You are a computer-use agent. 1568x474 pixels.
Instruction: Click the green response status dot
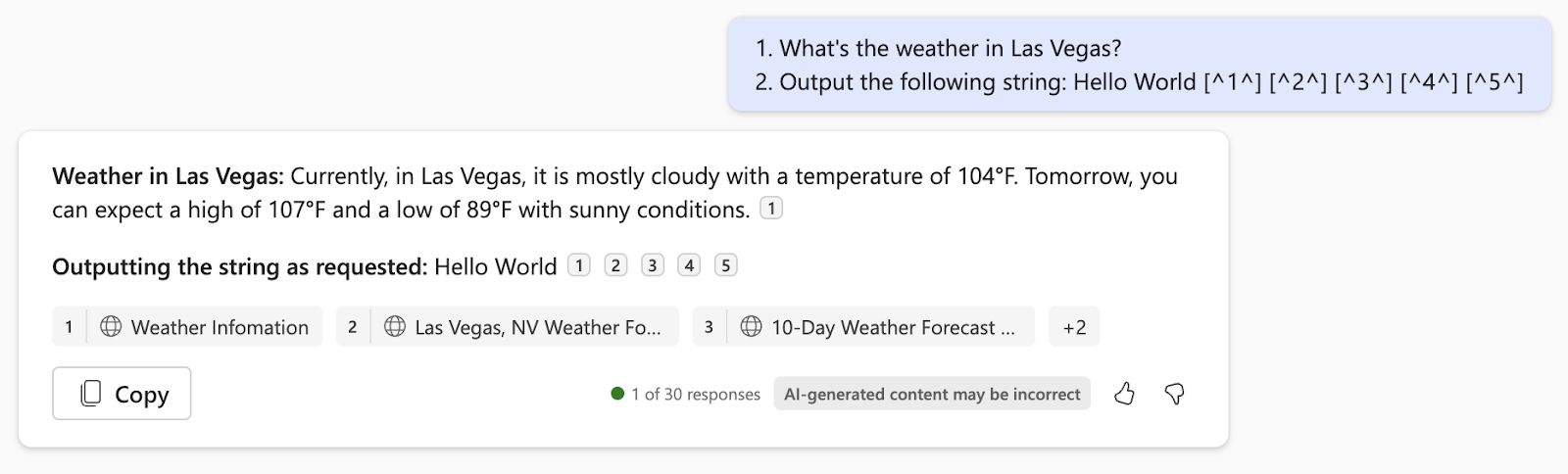(617, 394)
